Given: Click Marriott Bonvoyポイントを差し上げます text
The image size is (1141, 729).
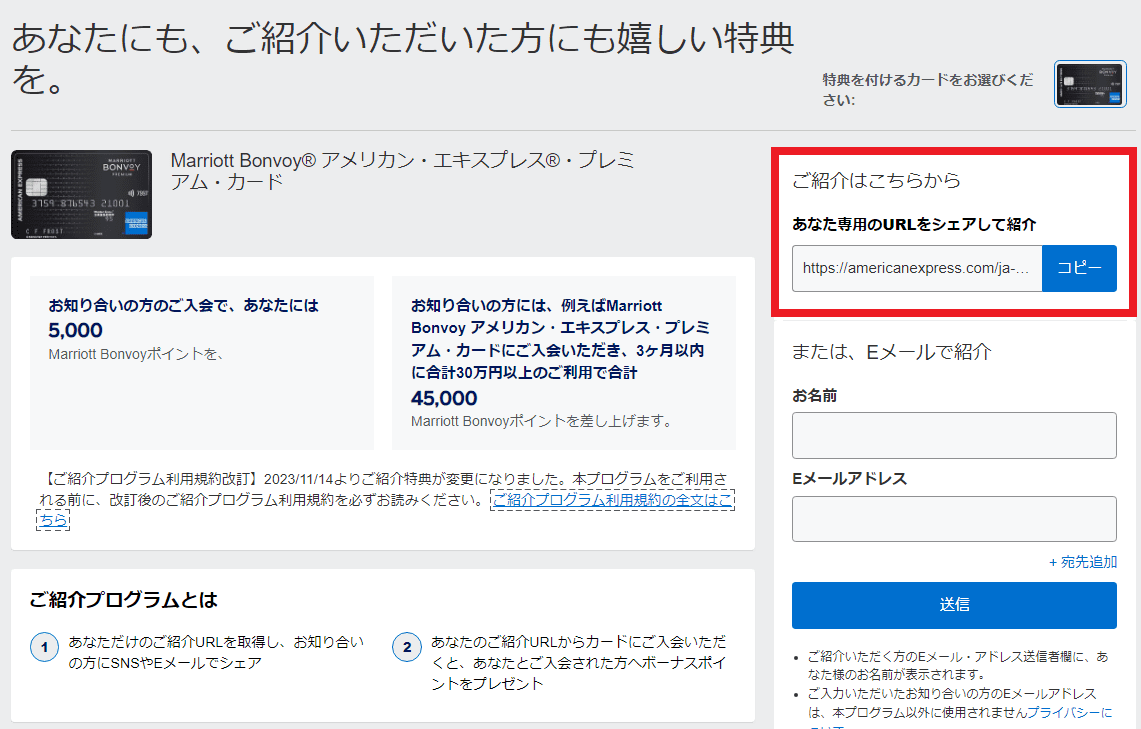Looking at the screenshot, I should click(543, 421).
